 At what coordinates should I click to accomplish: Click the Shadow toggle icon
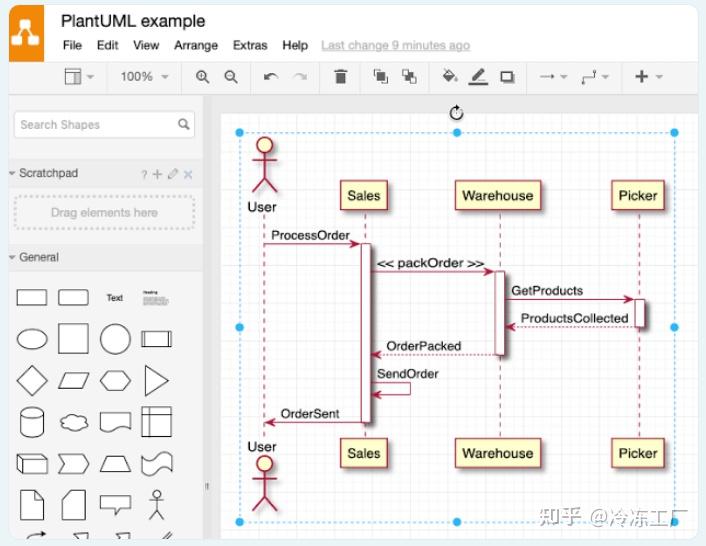point(507,77)
